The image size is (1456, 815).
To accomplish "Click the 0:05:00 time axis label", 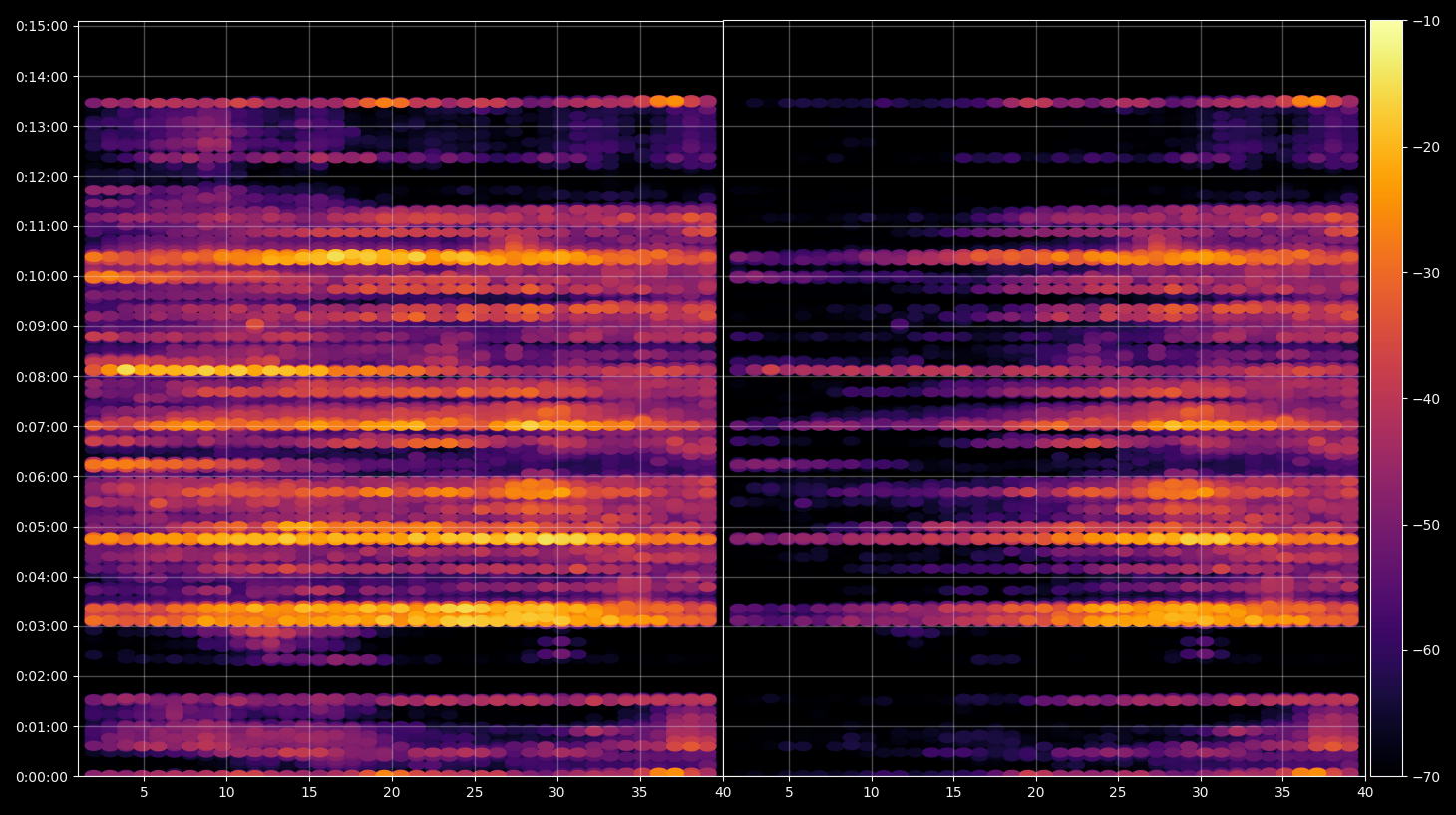I will pos(42,527).
